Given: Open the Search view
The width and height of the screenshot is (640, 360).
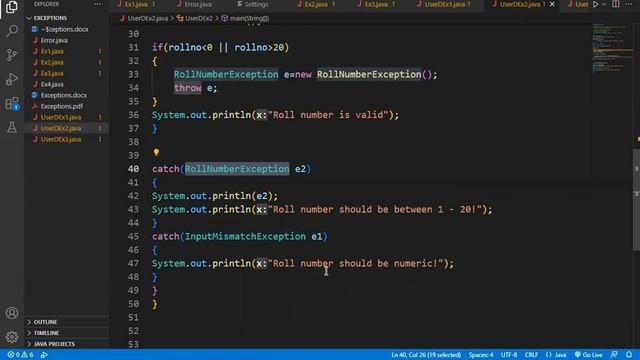Looking at the screenshot, I should coord(12,31).
